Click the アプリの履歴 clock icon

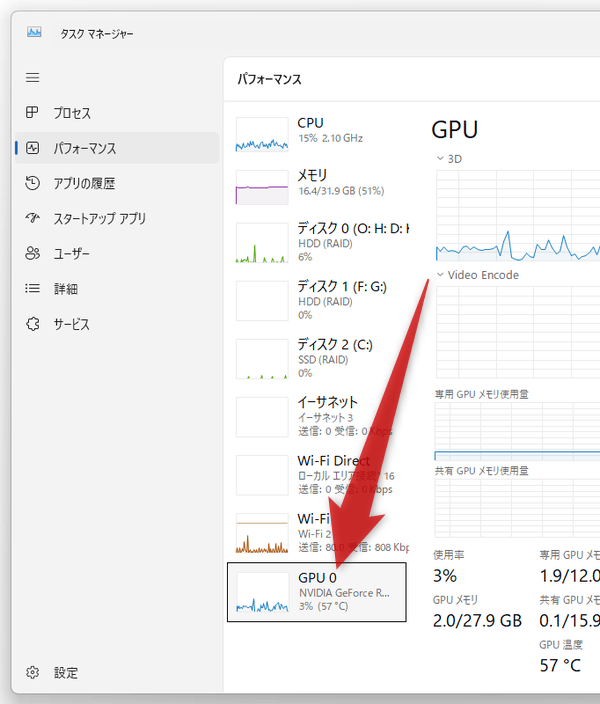[x=32, y=183]
